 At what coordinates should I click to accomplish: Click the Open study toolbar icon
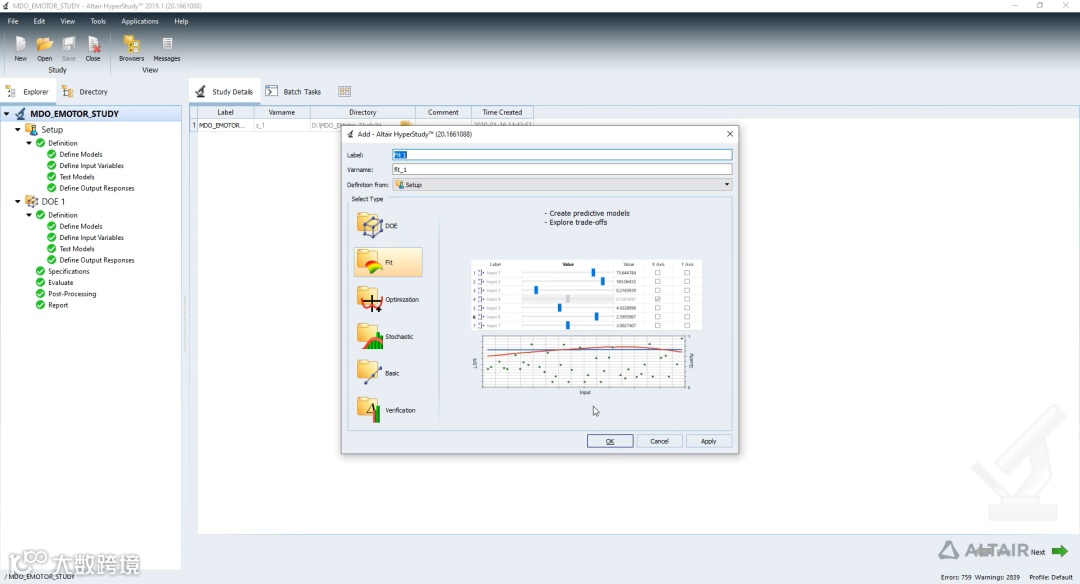point(45,45)
